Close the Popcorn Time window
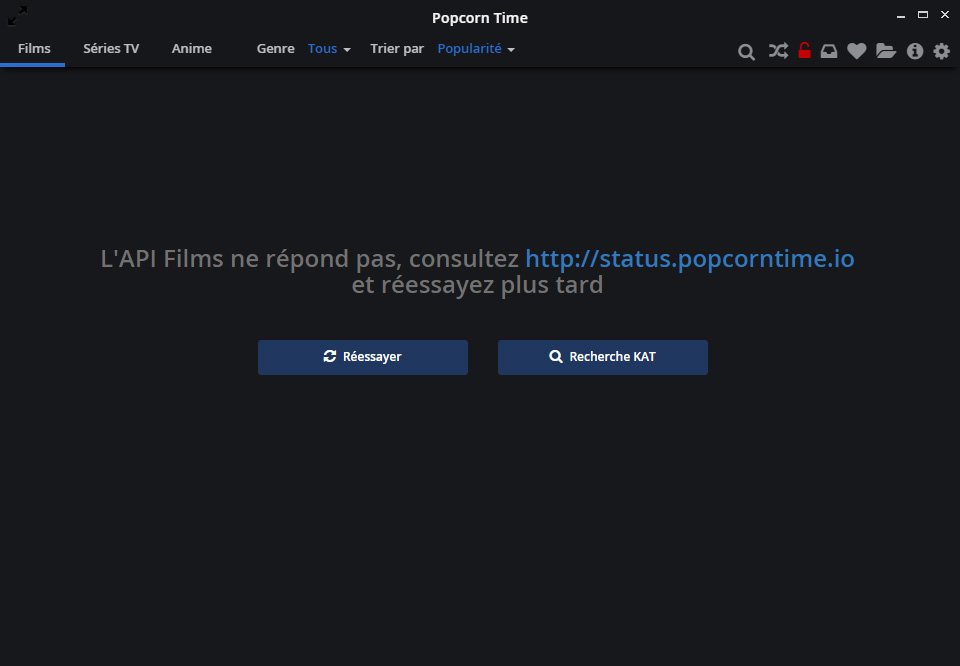The height and width of the screenshot is (666, 960). 945,15
